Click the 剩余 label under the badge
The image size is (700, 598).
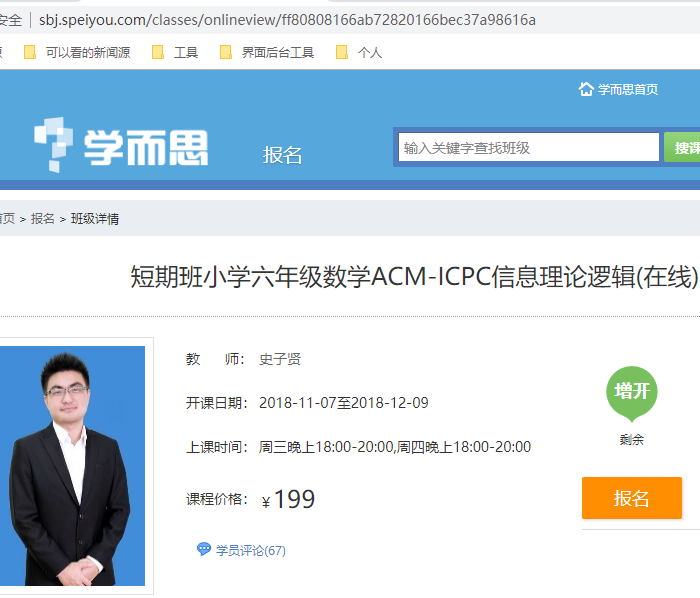(x=632, y=440)
